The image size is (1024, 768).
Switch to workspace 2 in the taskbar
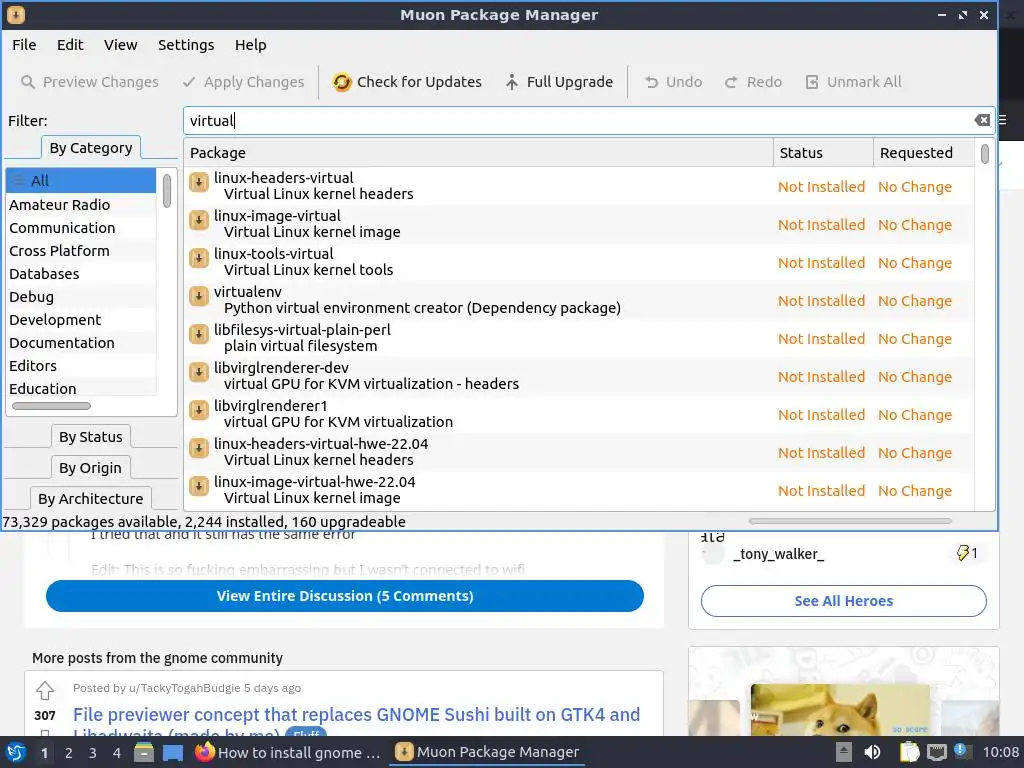pyautogui.click(x=68, y=752)
